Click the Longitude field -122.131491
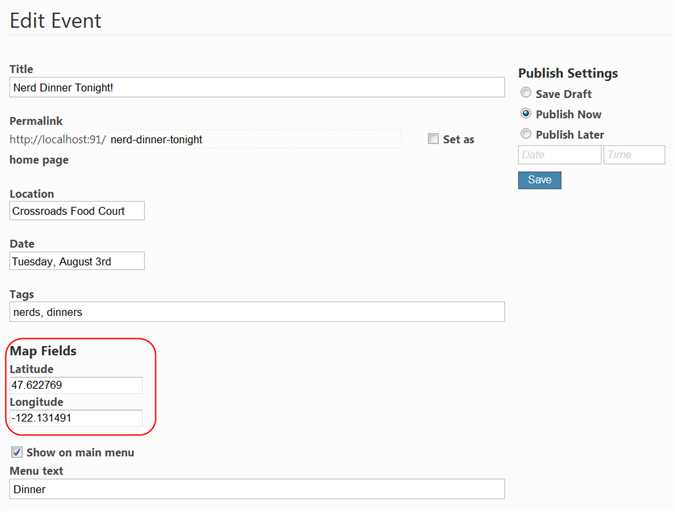The width and height of the screenshot is (675, 512). (76, 418)
